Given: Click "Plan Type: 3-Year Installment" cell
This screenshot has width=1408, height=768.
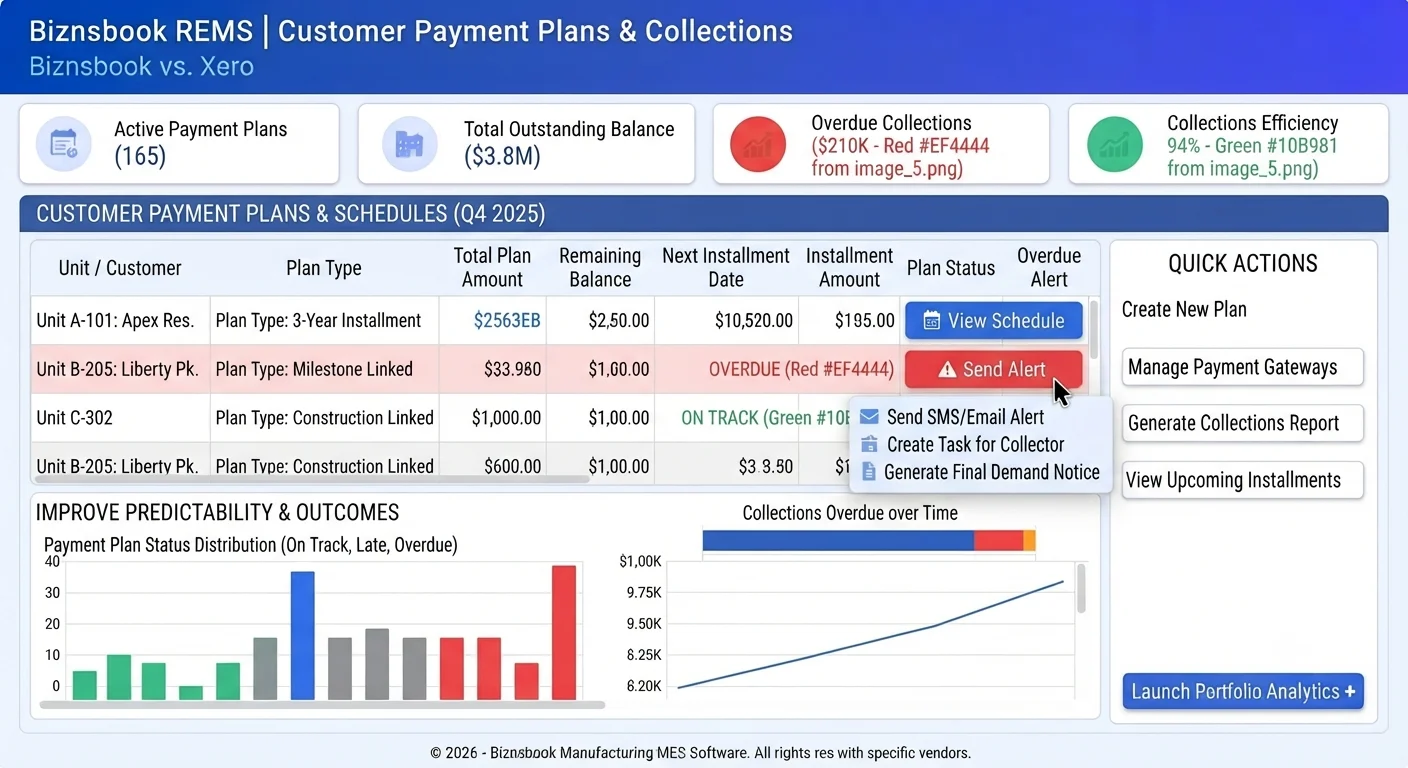Looking at the screenshot, I should click(324, 321).
